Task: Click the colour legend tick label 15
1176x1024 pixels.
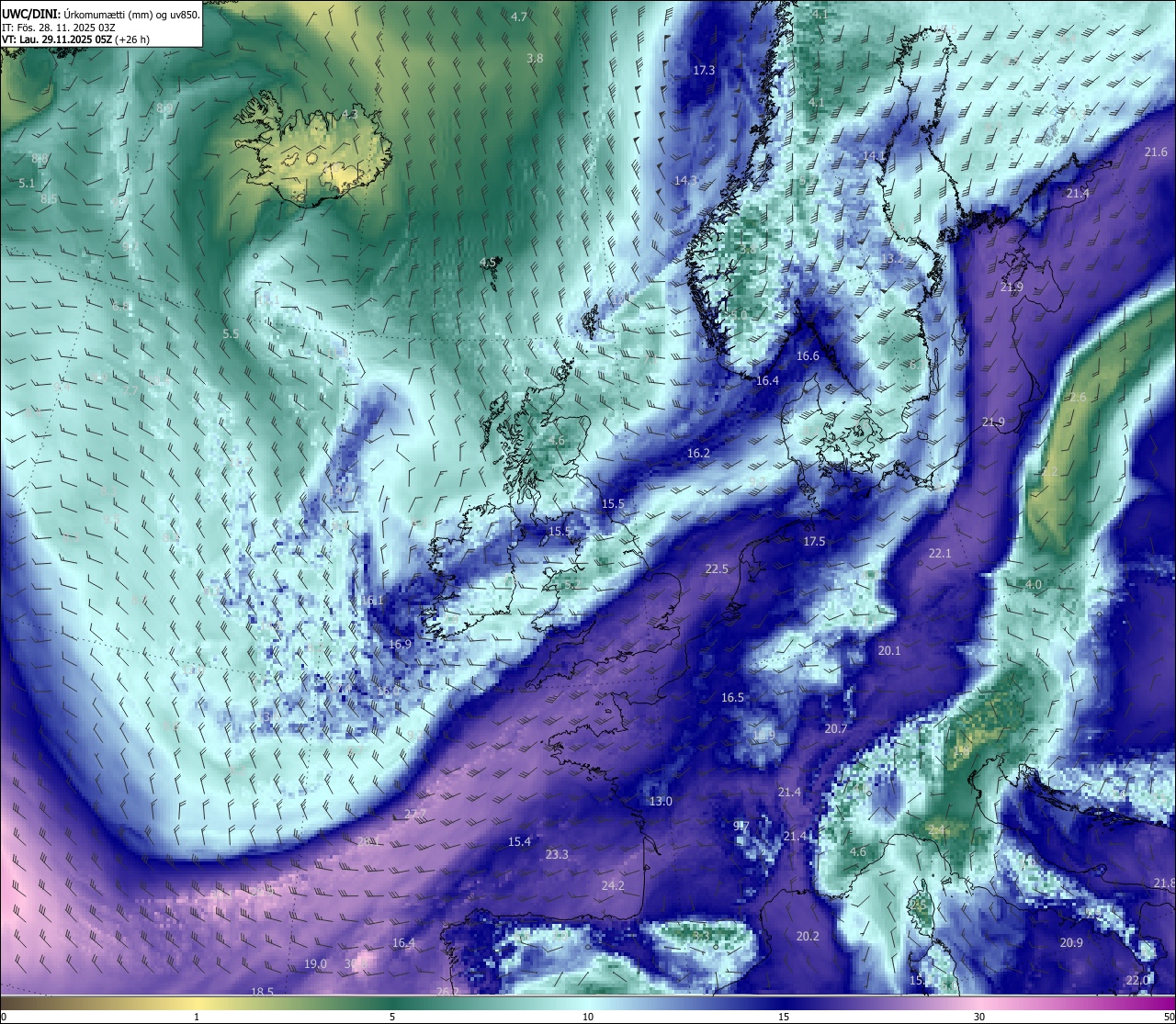Action: point(784,1016)
